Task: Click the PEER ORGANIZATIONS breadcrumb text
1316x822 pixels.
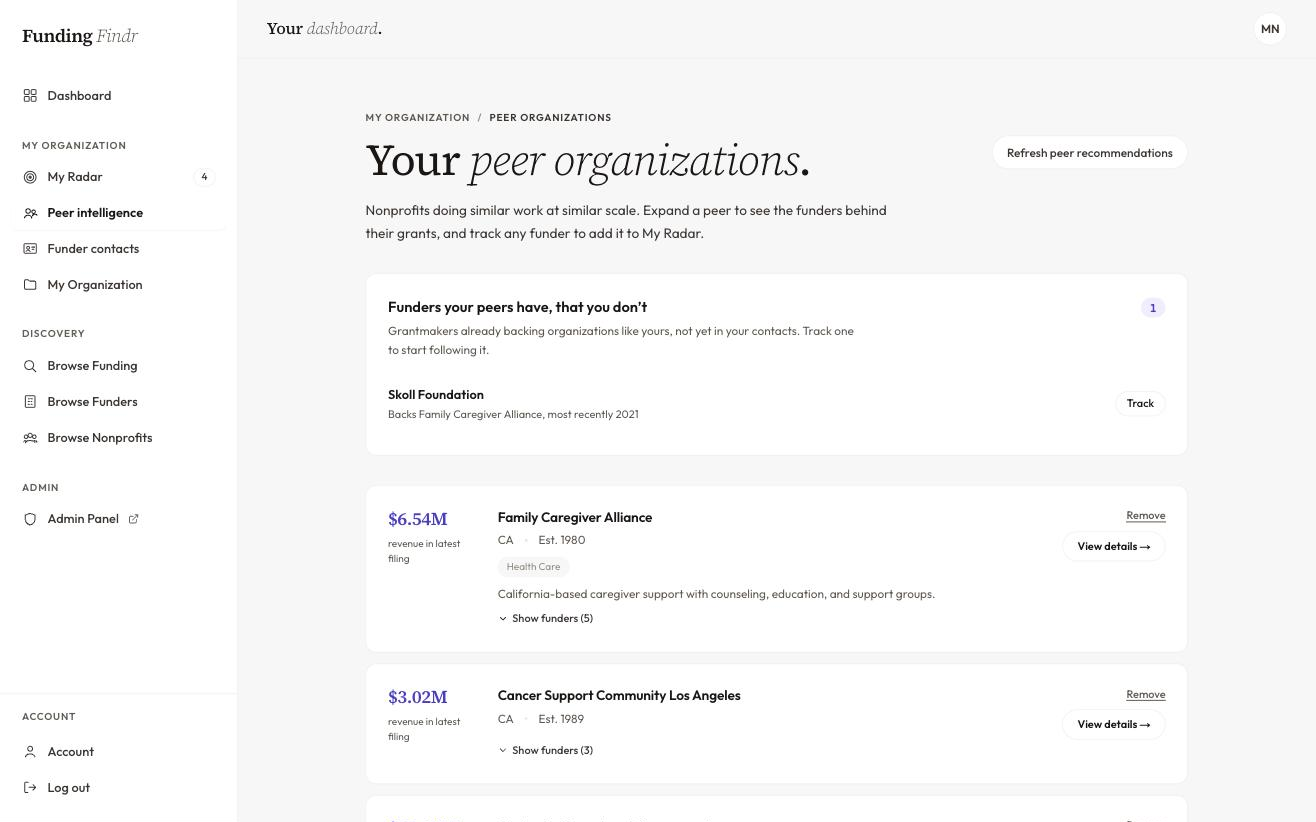Action: click(x=550, y=118)
